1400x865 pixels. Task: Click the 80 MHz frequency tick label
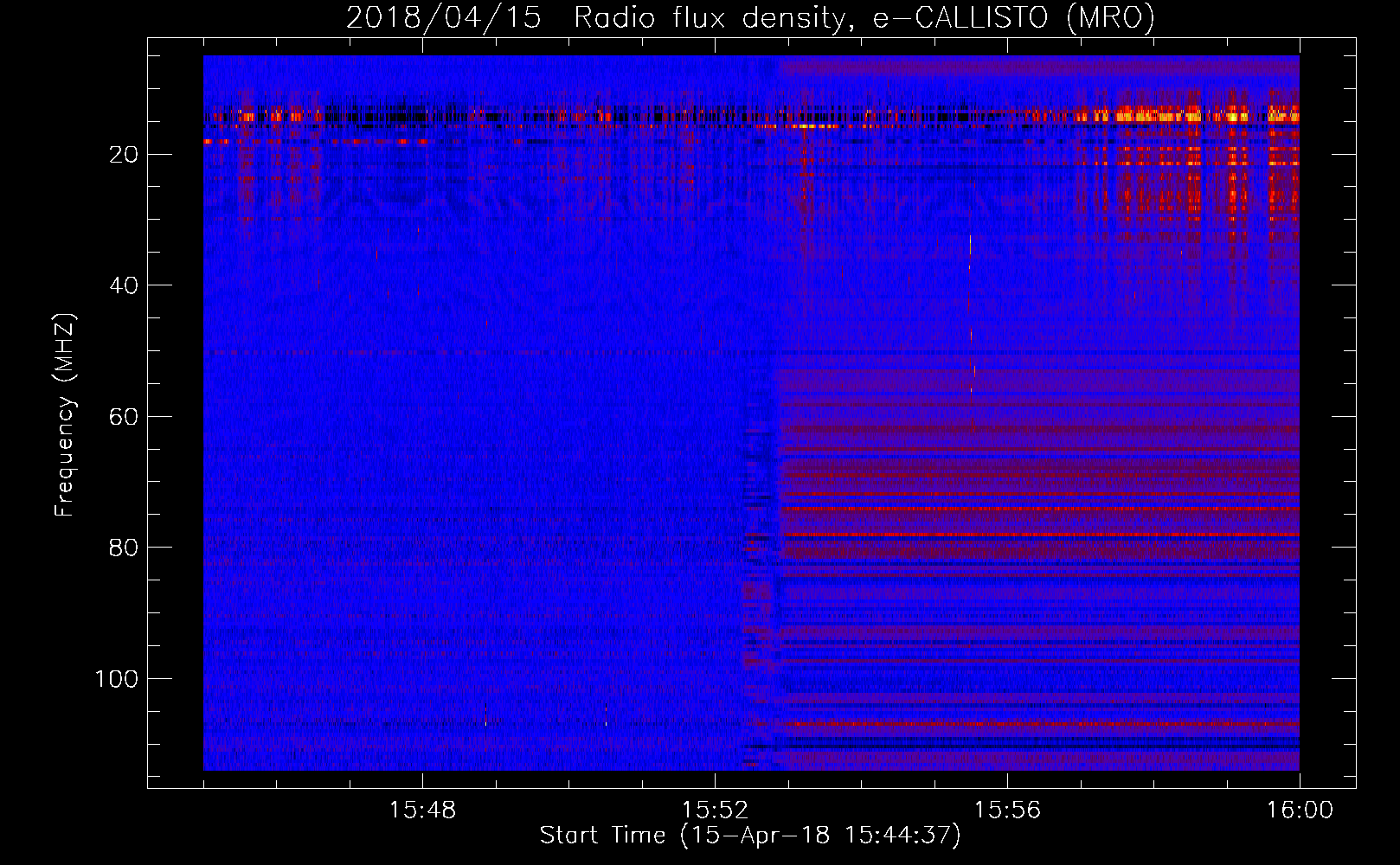click(x=124, y=548)
